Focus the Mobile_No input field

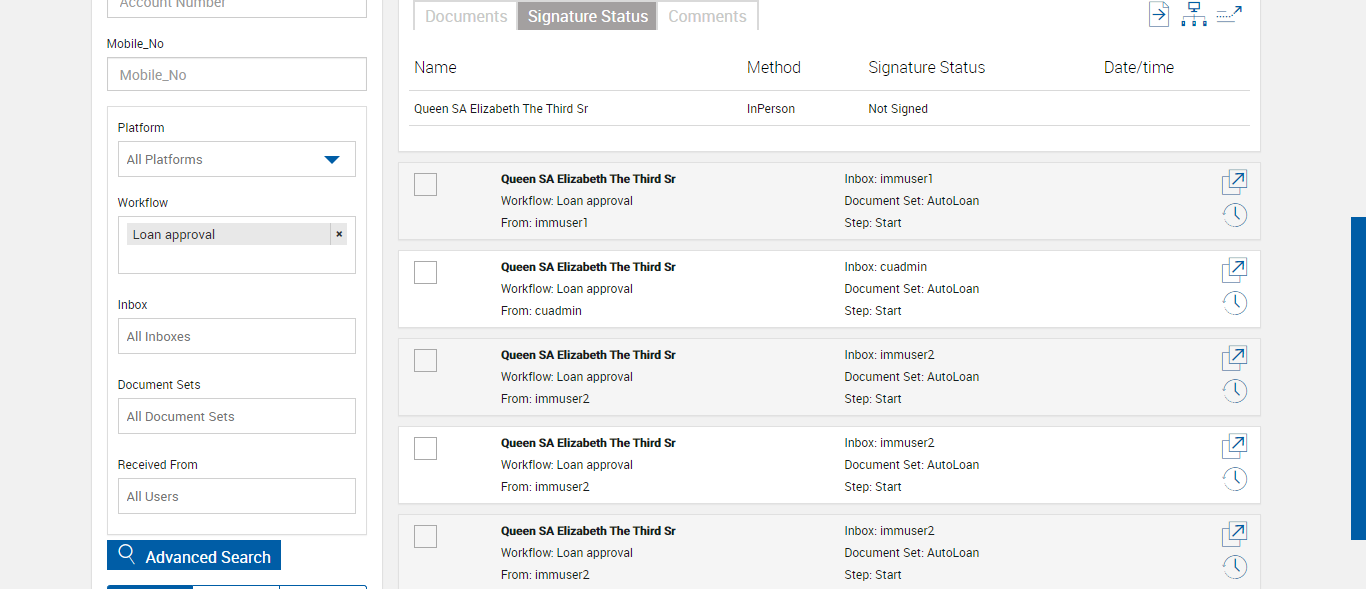coord(236,75)
